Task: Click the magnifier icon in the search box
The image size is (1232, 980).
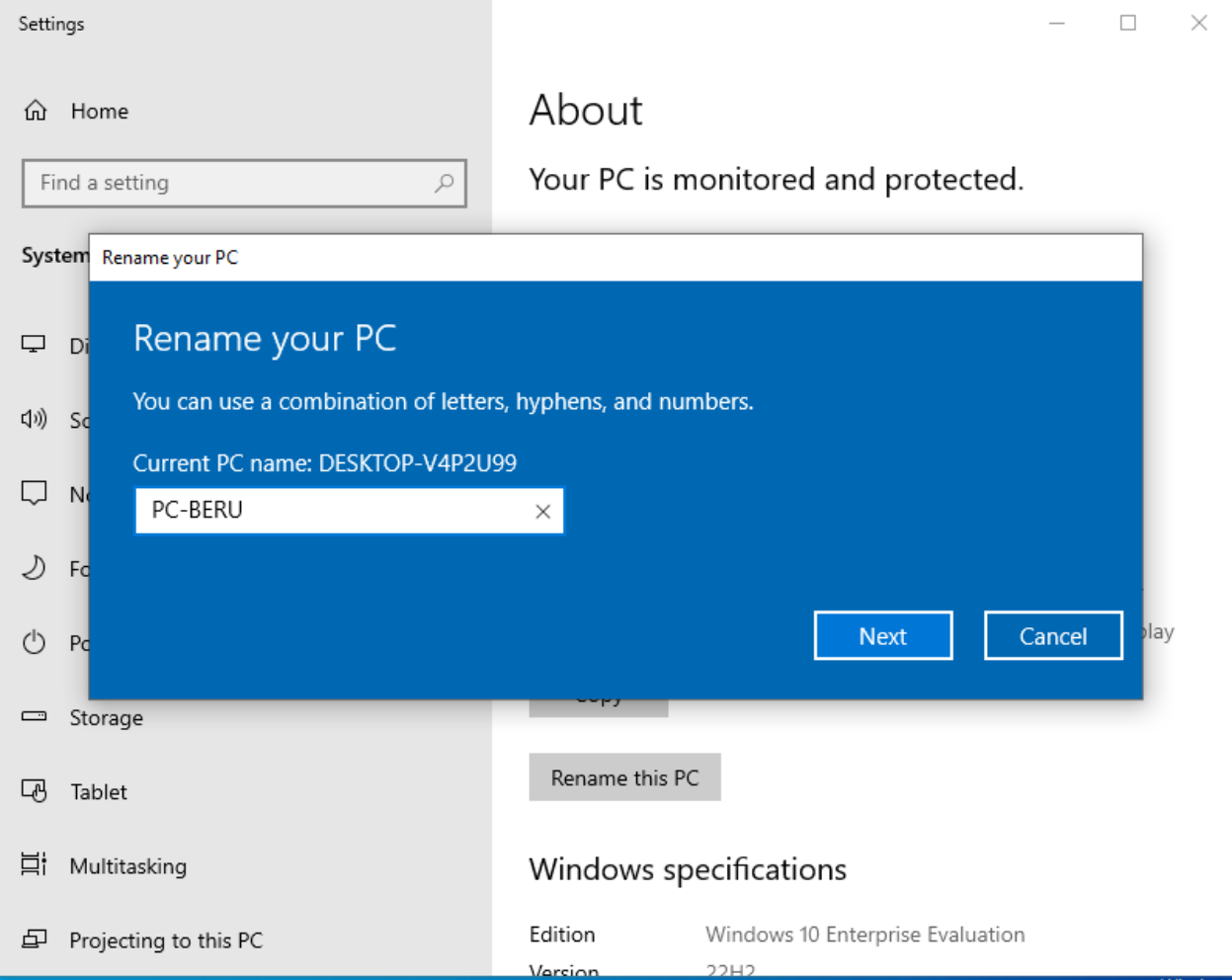Action: click(445, 183)
